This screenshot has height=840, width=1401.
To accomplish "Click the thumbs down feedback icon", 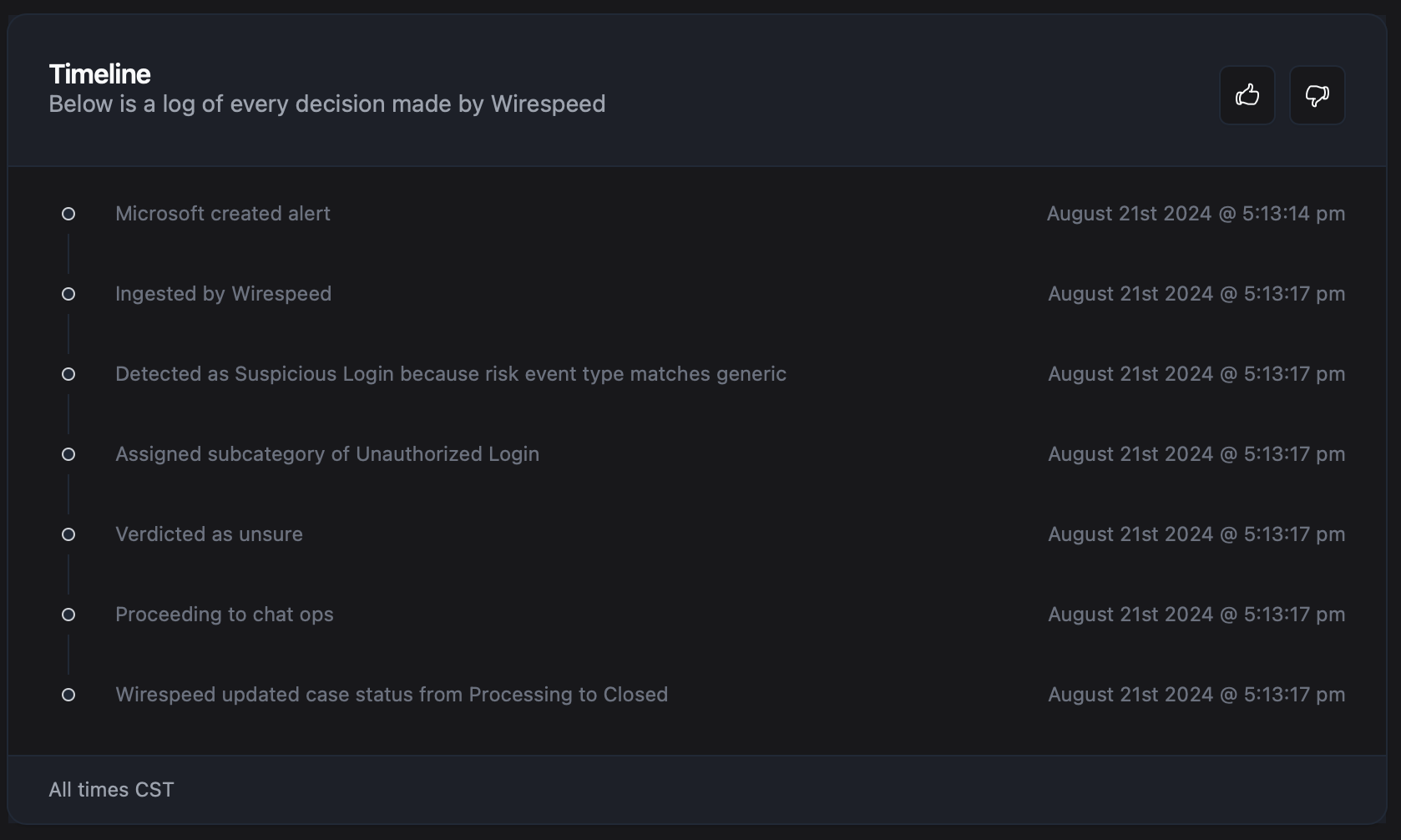I will pyautogui.click(x=1317, y=95).
